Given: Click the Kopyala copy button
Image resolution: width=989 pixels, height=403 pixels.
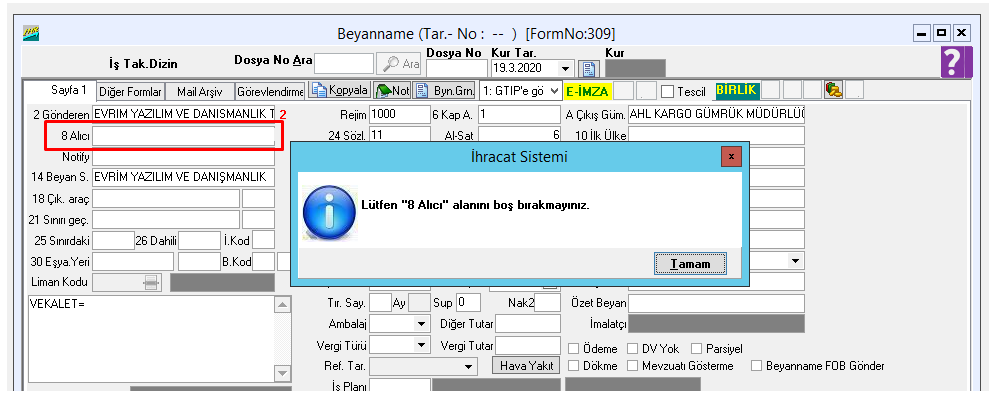Looking at the screenshot, I should [x=340, y=90].
